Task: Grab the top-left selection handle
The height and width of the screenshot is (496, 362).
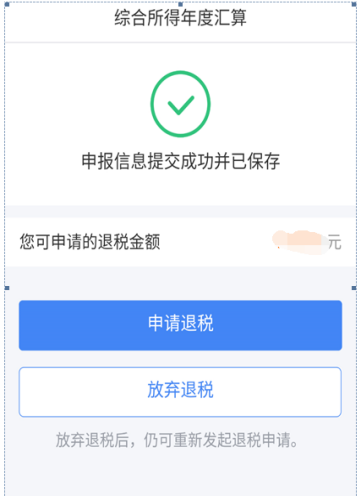Action: click(x=7, y=5)
